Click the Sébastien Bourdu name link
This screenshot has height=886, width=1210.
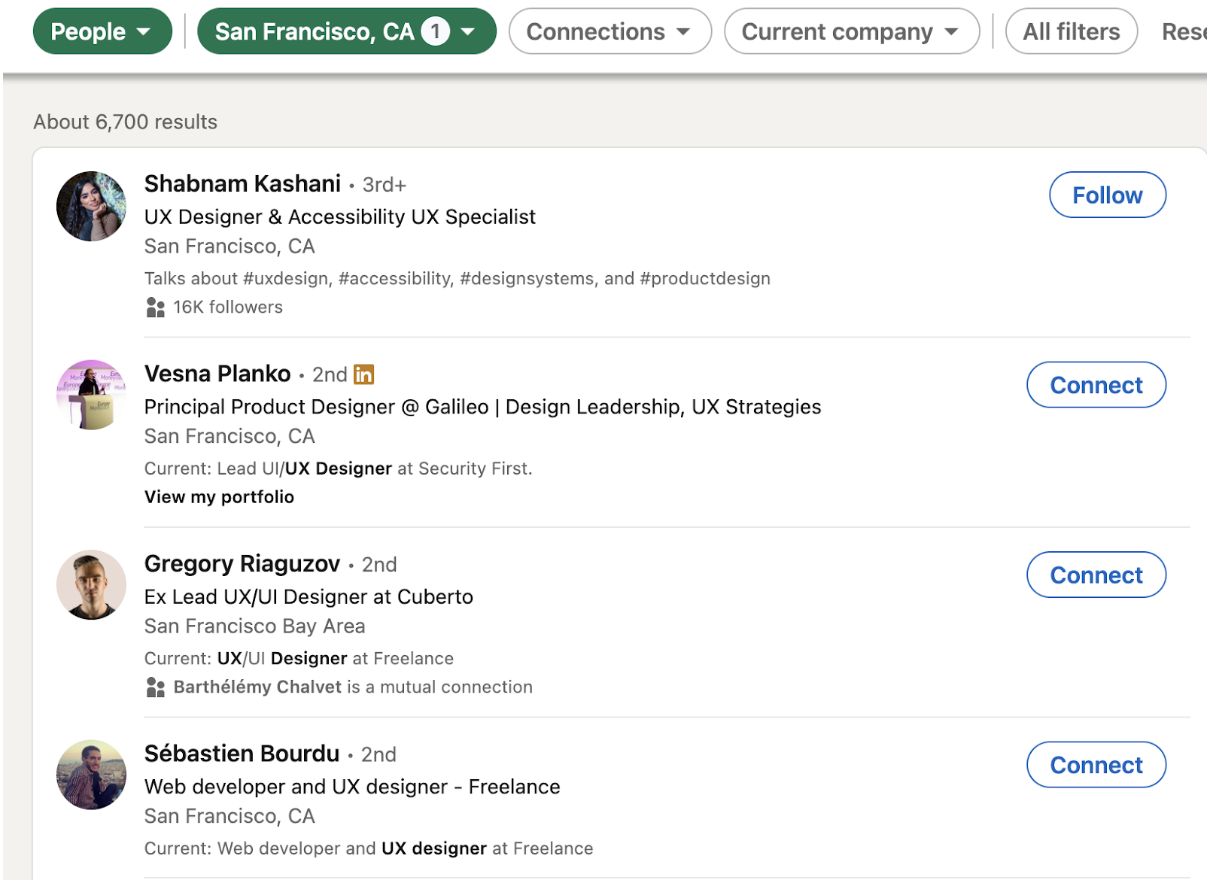pos(242,754)
